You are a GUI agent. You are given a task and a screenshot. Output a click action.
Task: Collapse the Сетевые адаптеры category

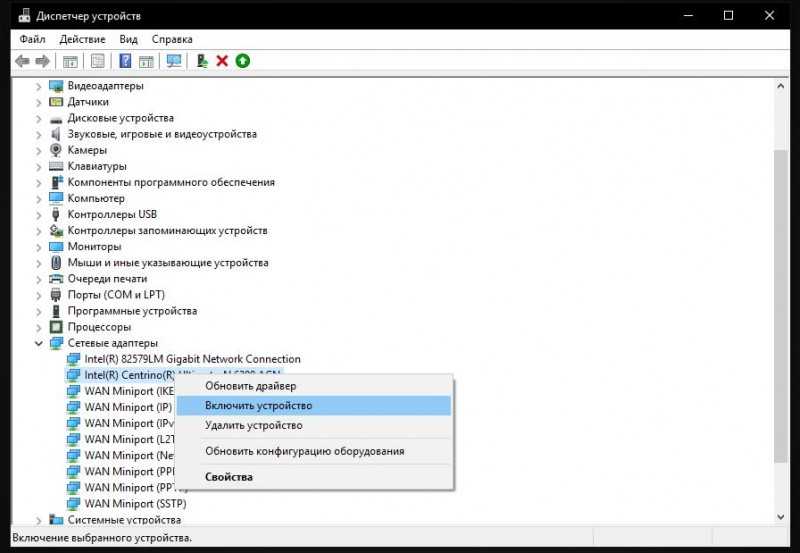tap(39, 343)
